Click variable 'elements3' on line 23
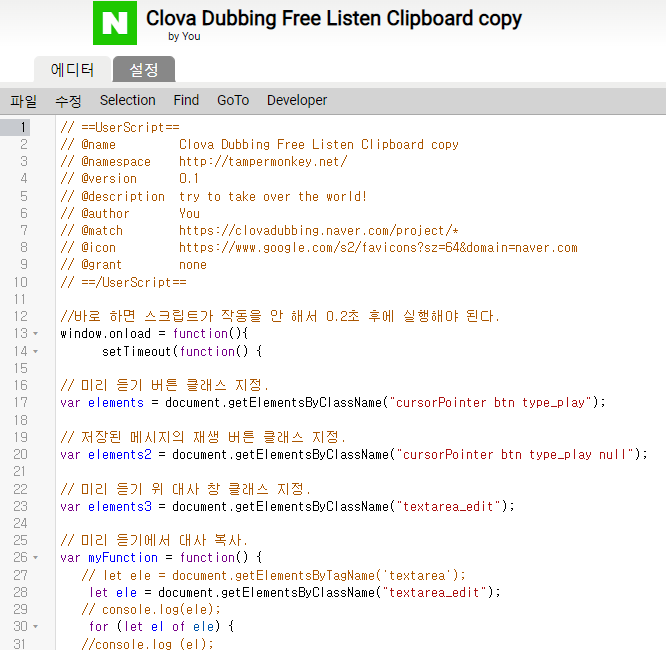 coord(120,506)
